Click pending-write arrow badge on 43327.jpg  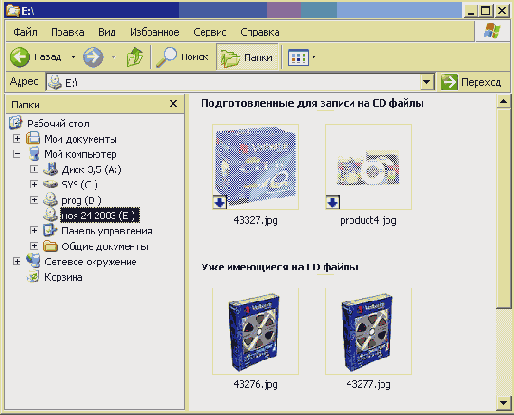click(x=220, y=202)
